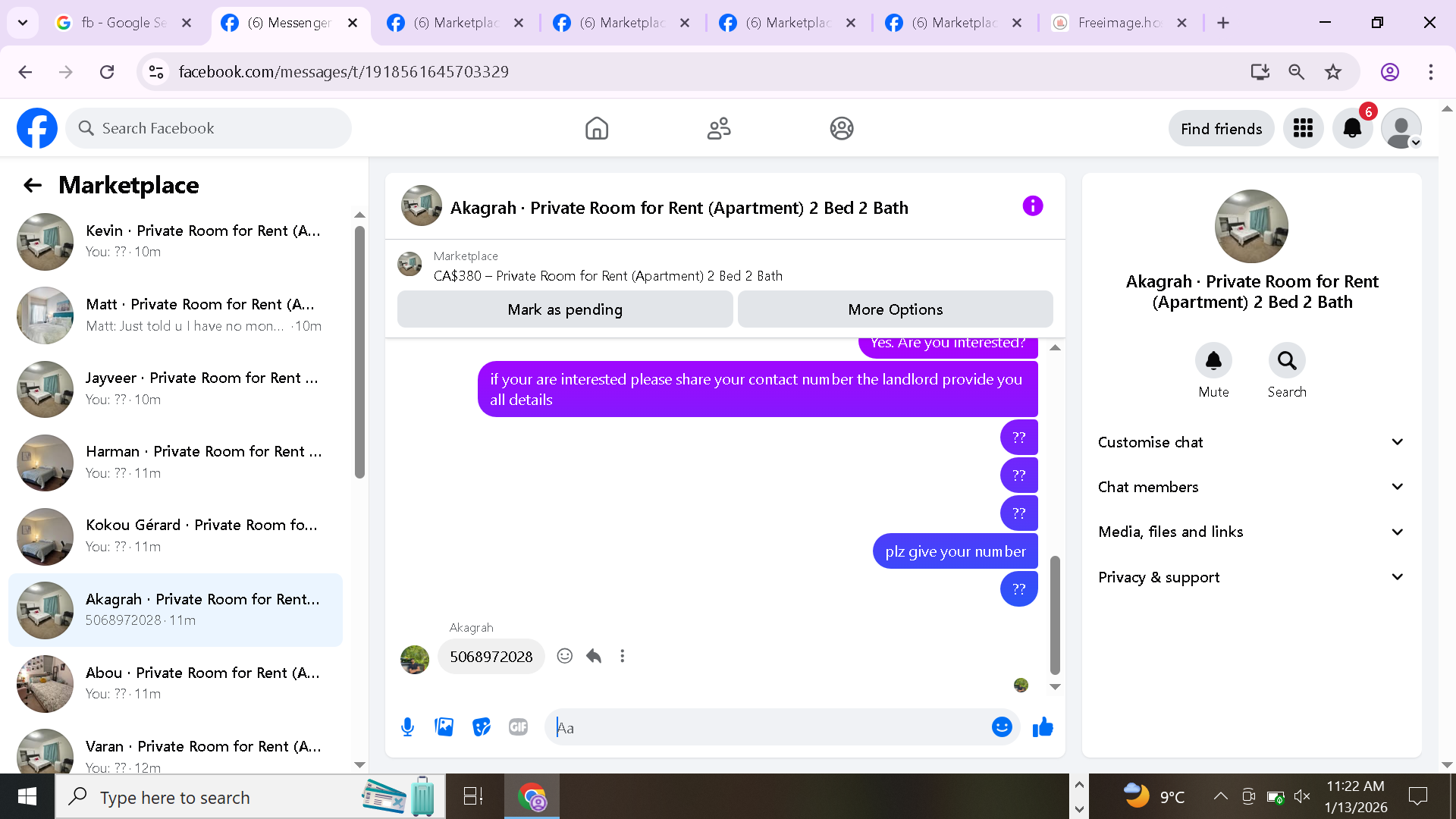The width and height of the screenshot is (1456, 819).
Task: Click Mark as pending button
Action: (565, 309)
